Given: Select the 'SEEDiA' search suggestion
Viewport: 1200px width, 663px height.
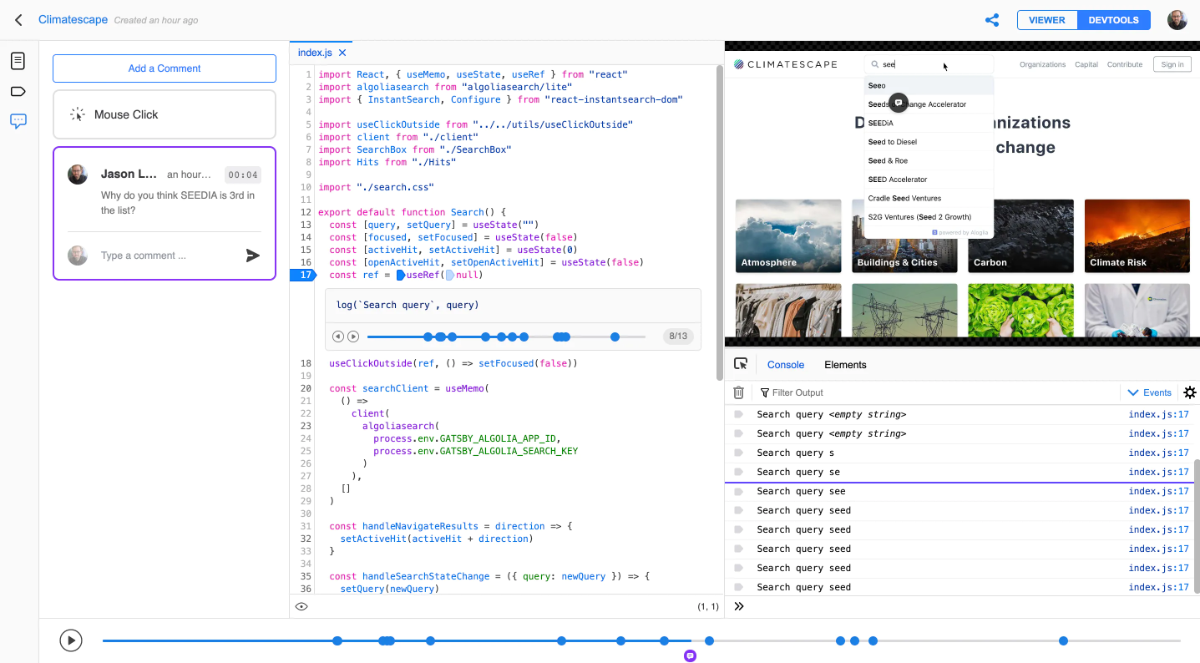Looking at the screenshot, I should click(x=929, y=123).
